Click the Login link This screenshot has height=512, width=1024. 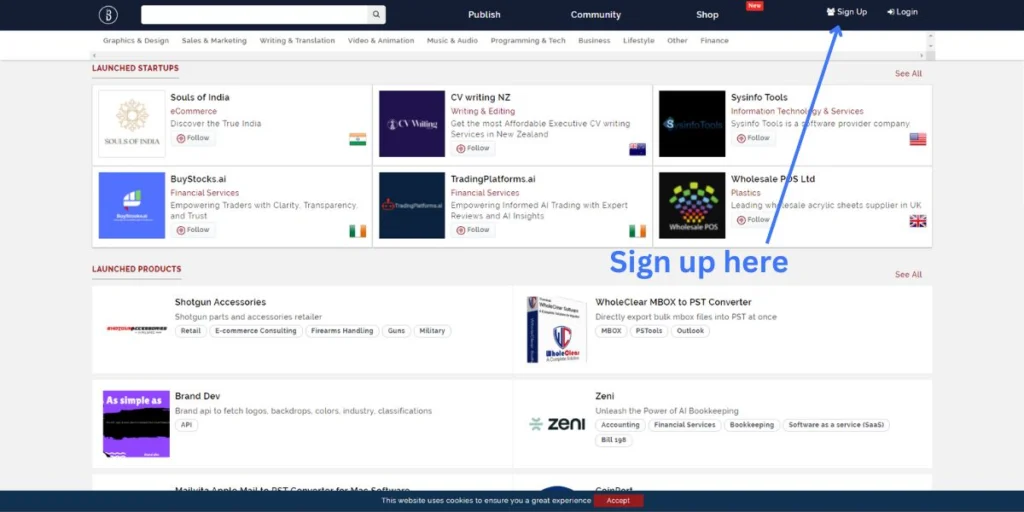pyautogui.click(x=902, y=12)
